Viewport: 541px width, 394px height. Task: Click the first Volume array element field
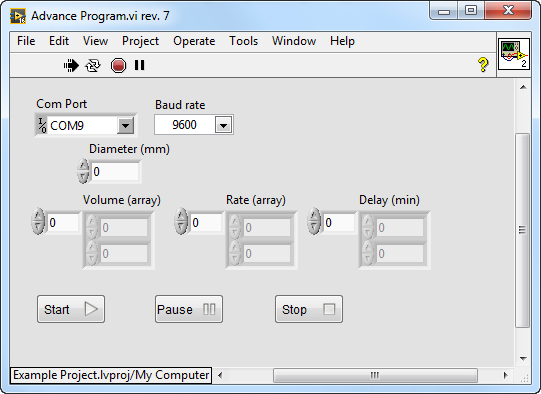[x=124, y=227]
